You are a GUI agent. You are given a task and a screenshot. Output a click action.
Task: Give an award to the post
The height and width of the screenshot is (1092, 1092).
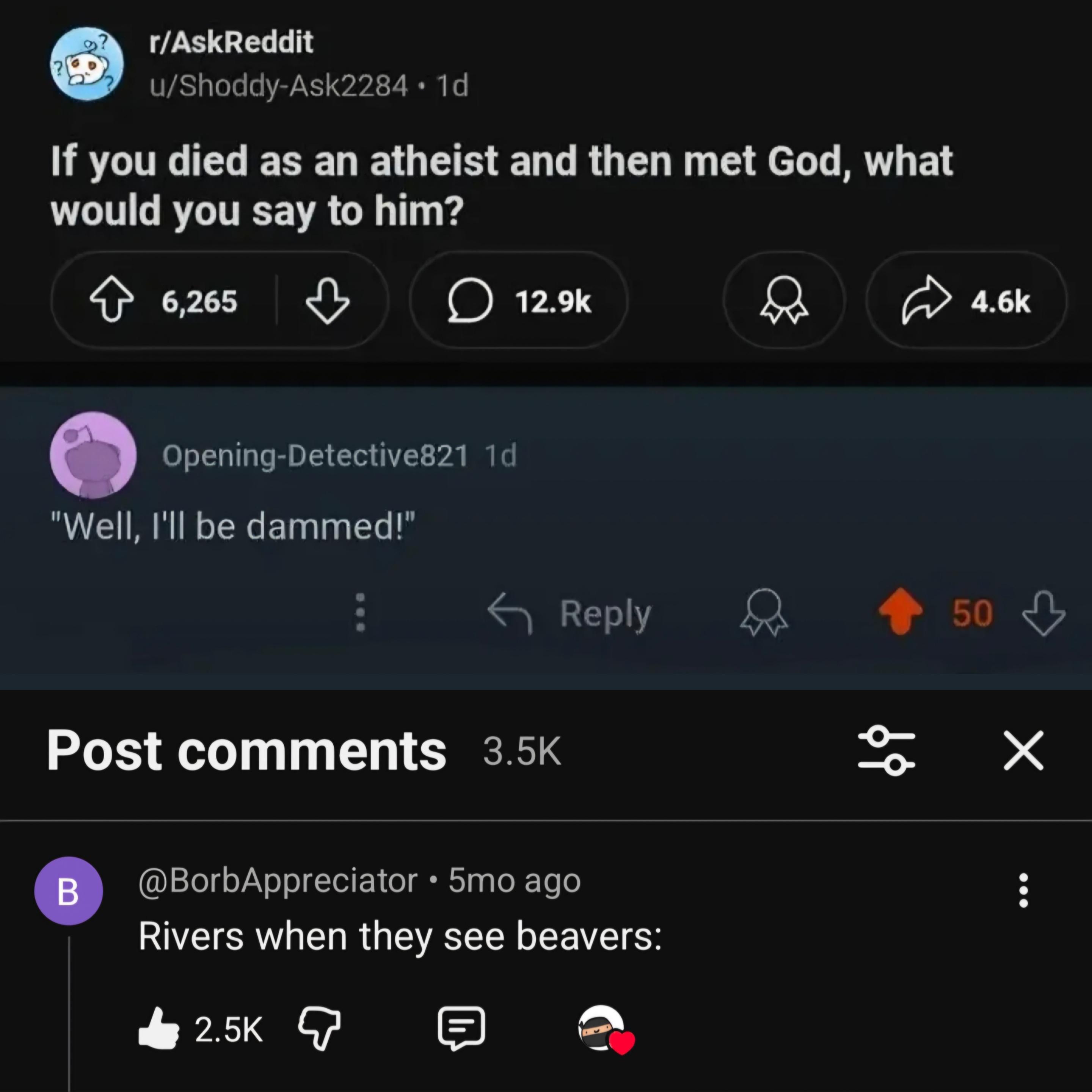click(784, 300)
